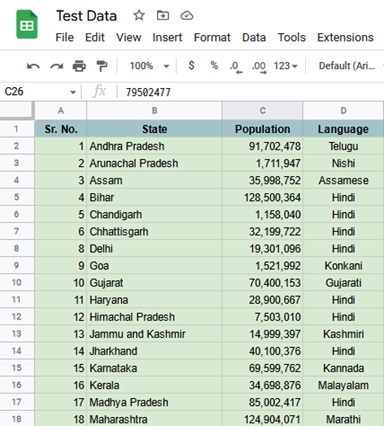Open the 100% zoom dropdown
This screenshot has width=384, height=426.
[x=149, y=66]
